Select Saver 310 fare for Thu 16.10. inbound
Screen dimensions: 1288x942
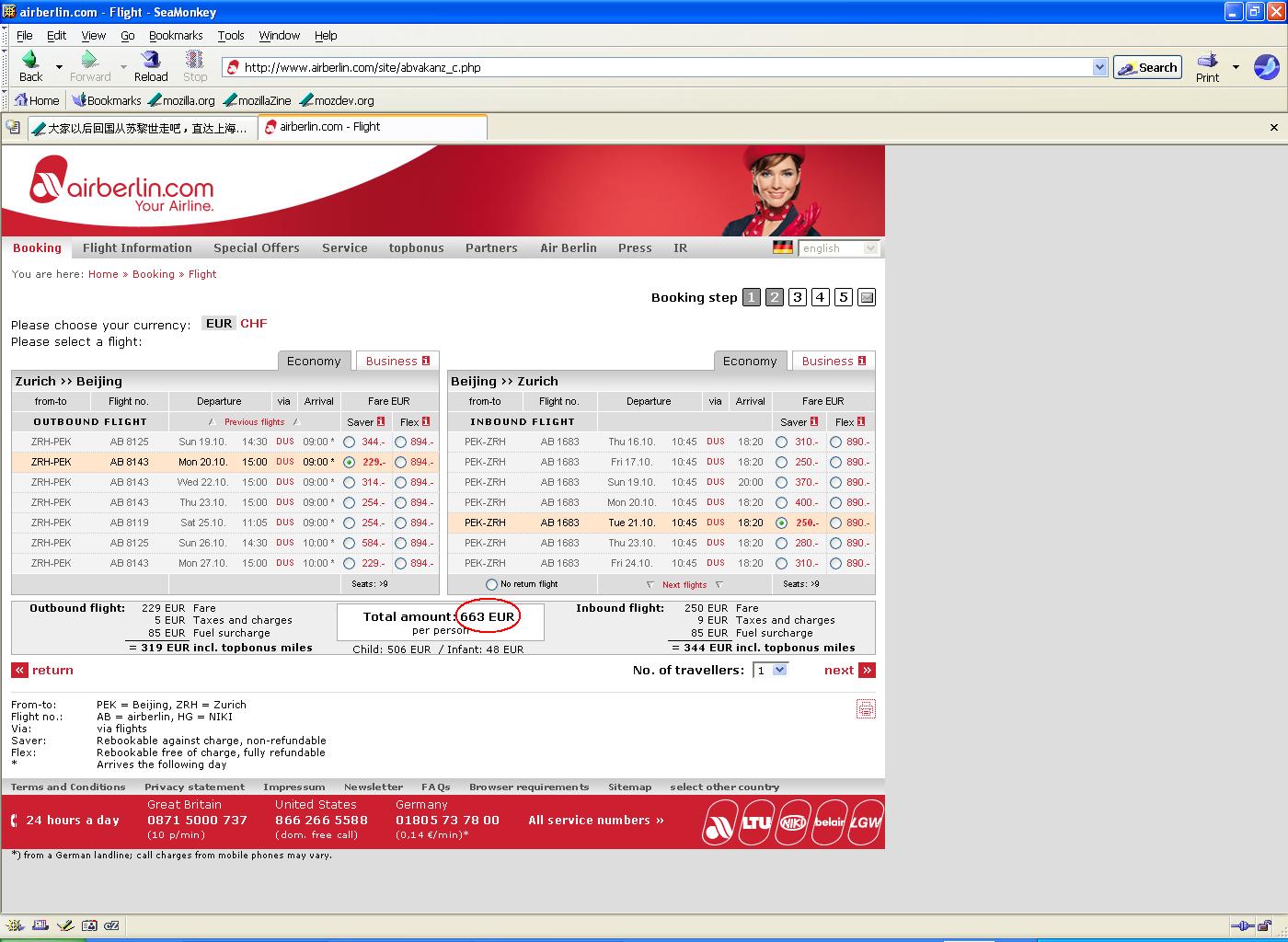click(x=782, y=442)
